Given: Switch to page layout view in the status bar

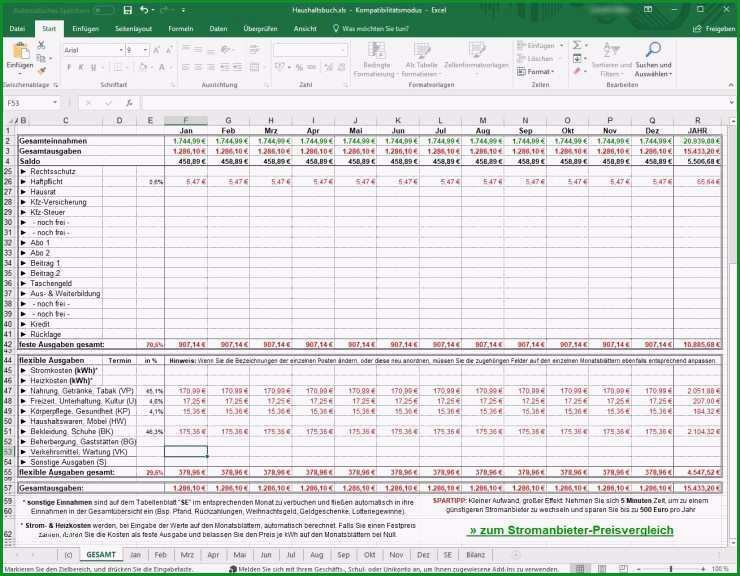Looking at the screenshot, I should pos(602,569).
